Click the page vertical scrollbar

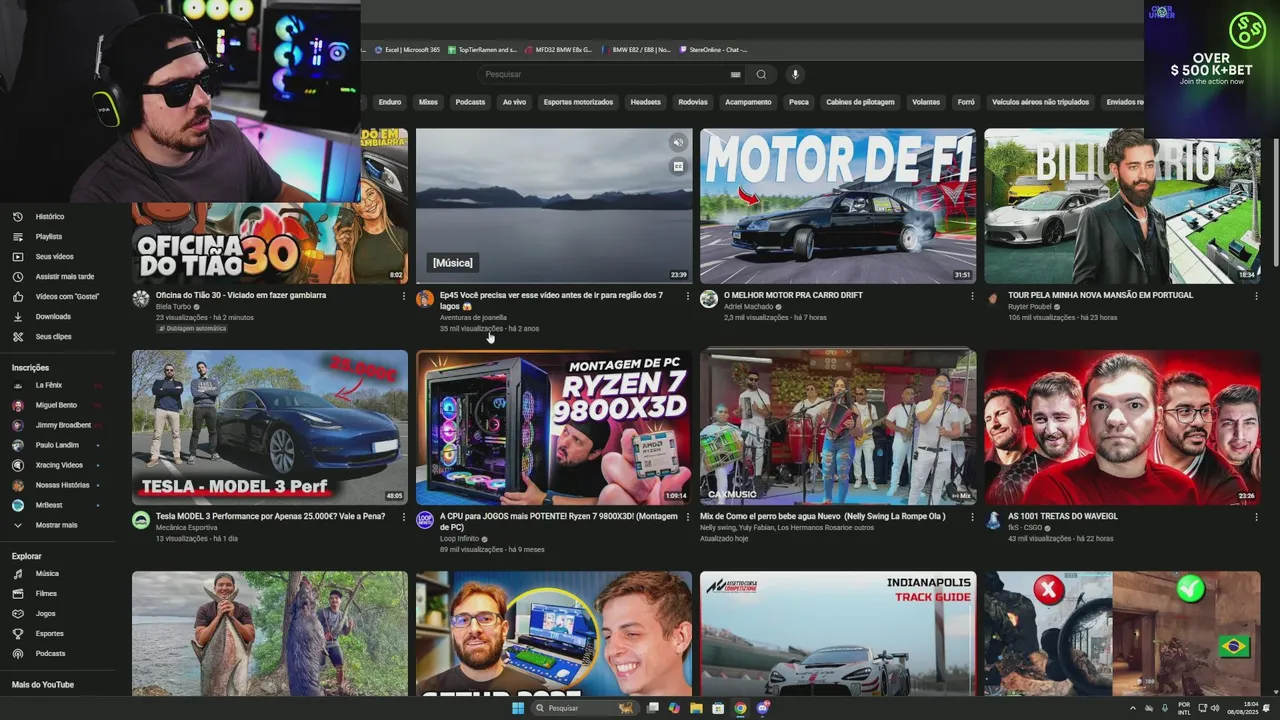tap(1275, 202)
